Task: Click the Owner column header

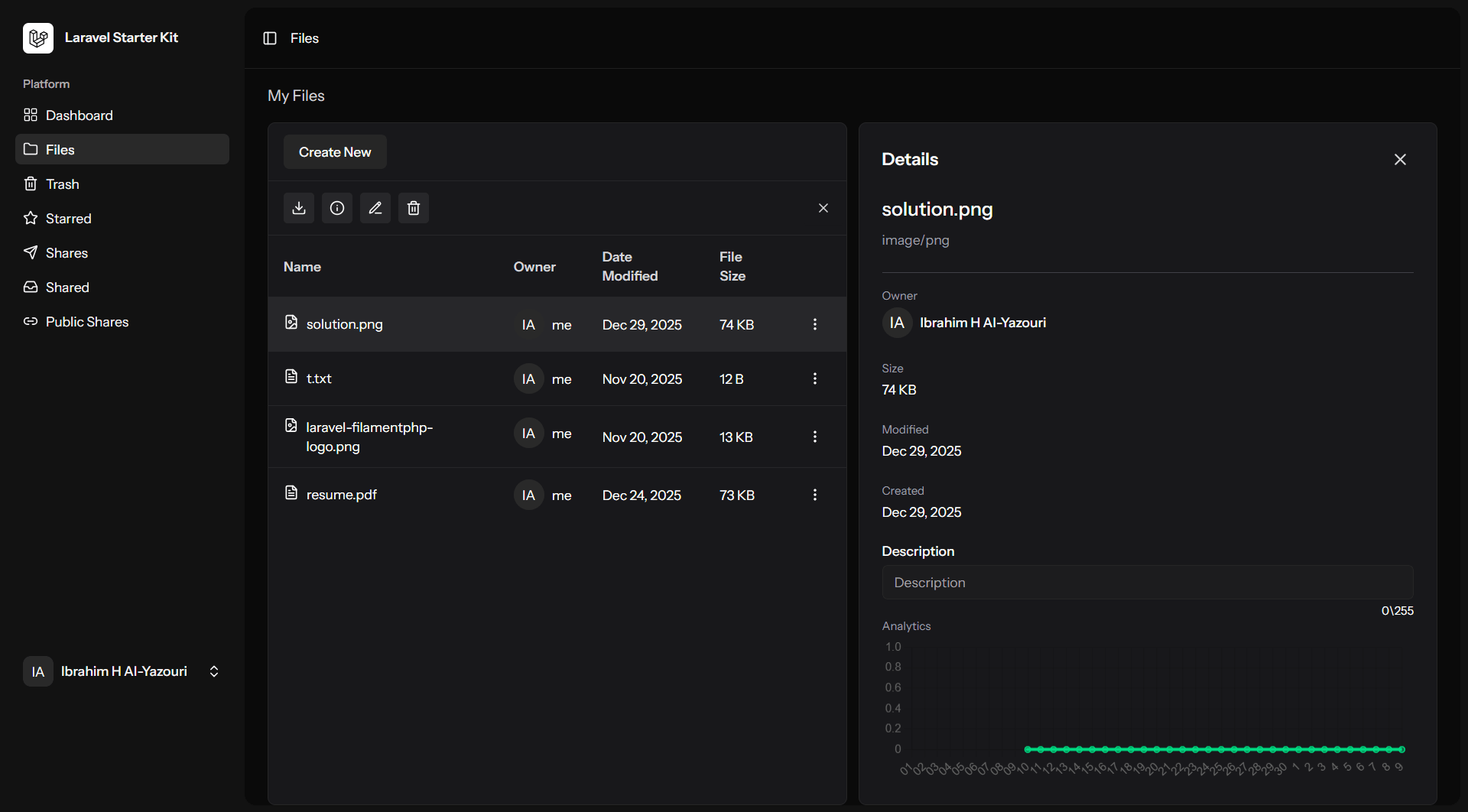Action: (x=534, y=267)
